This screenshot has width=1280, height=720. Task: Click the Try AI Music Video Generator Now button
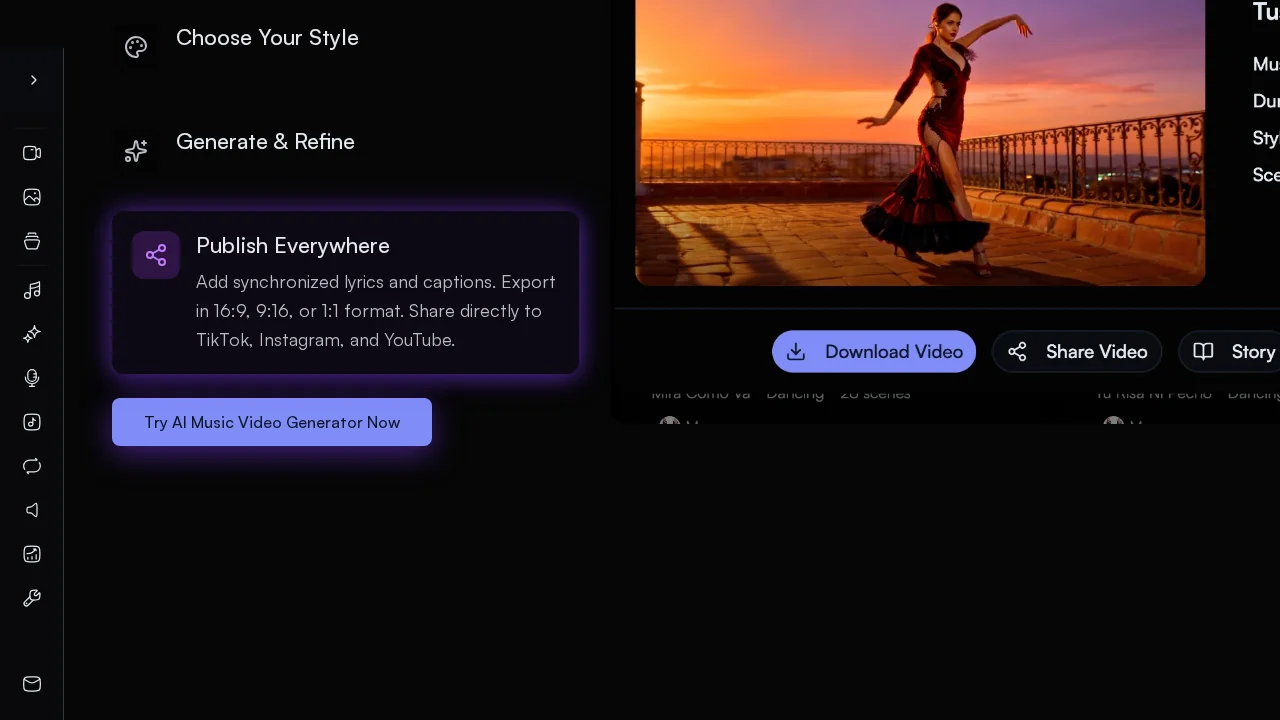click(271, 422)
